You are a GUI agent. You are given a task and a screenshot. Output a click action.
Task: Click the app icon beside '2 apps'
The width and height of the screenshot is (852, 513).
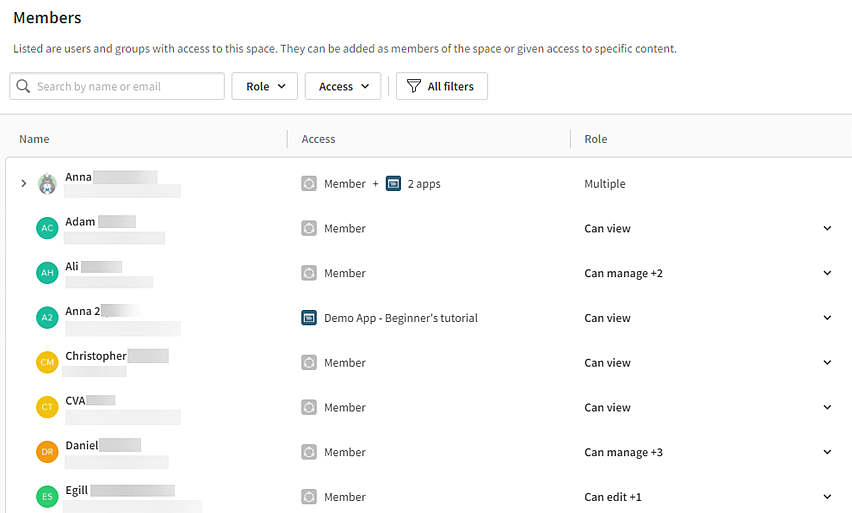coord(393,184)
